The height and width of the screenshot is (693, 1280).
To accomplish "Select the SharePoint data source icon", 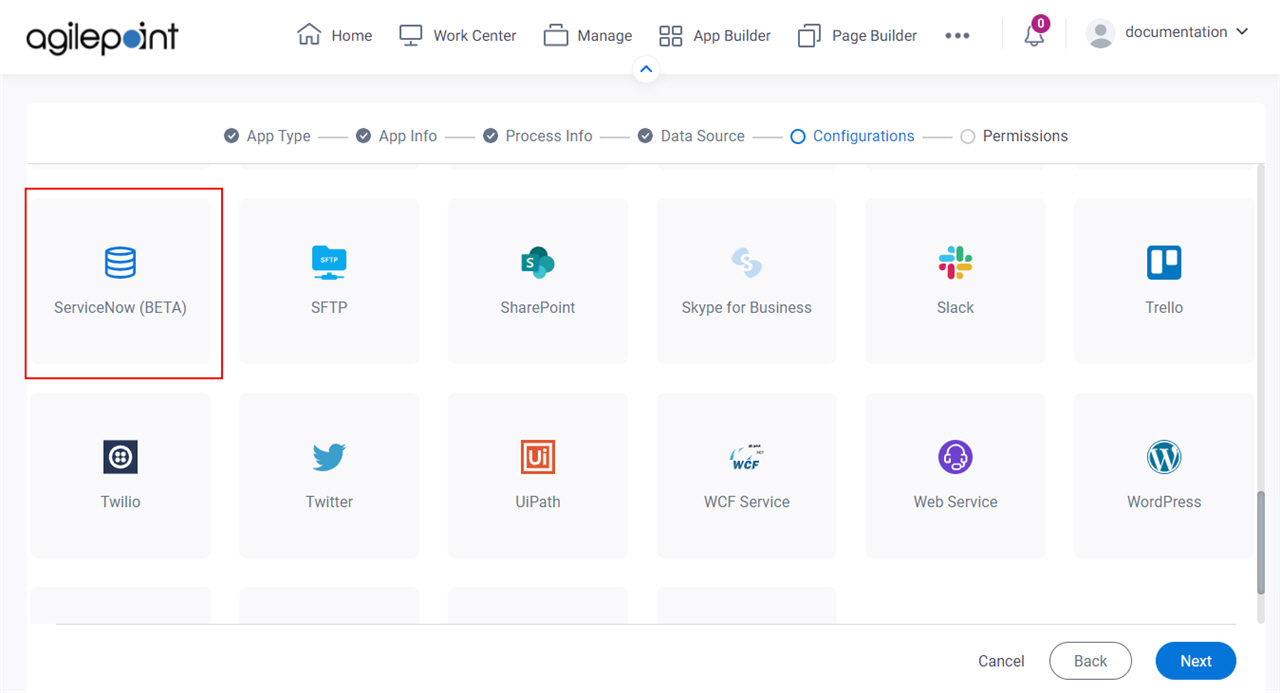I will (538, 281).
